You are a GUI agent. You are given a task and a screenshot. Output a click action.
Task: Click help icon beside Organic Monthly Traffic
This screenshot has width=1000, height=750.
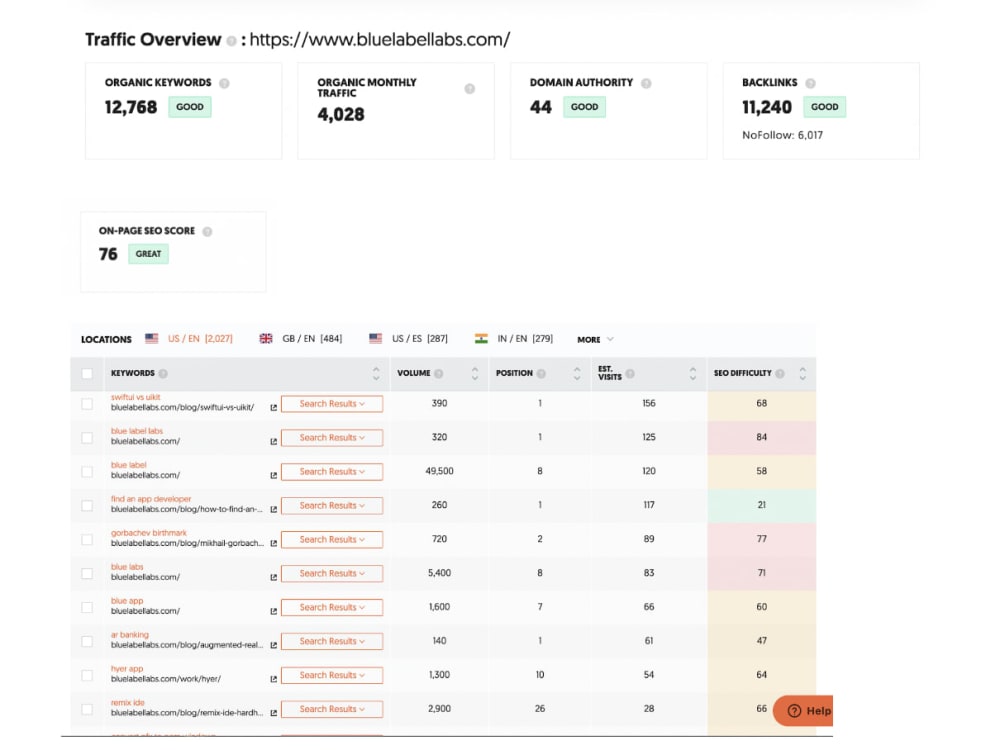click(x=469, y=89)
